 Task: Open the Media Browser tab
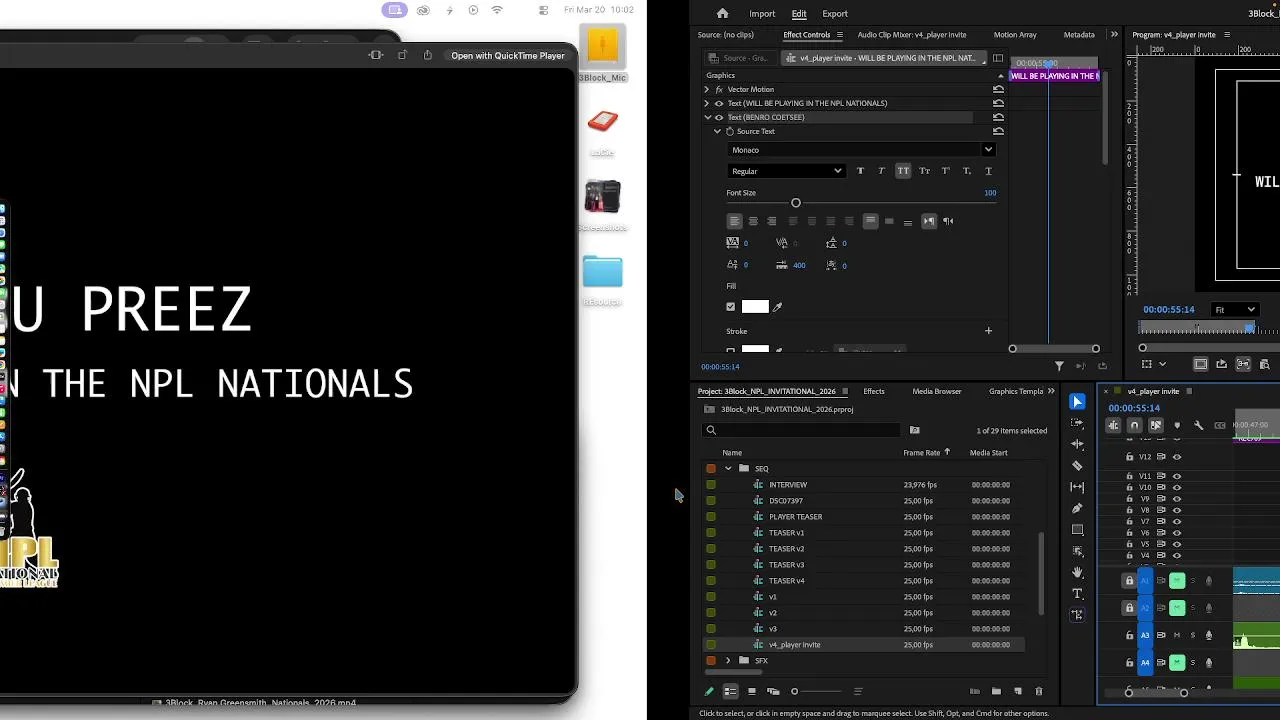tap(937, 391)
